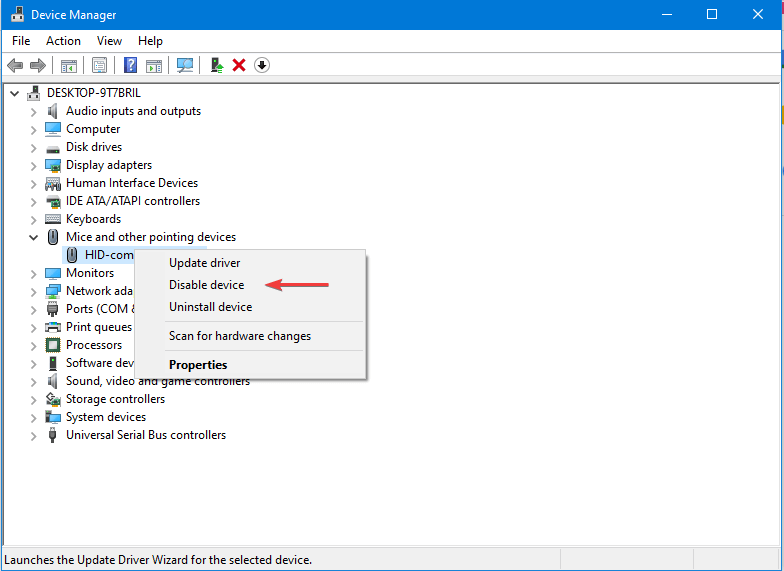Open the Action menu
Image resolution: width=784 pixels, height=571 pixels.
click(63, 41)
